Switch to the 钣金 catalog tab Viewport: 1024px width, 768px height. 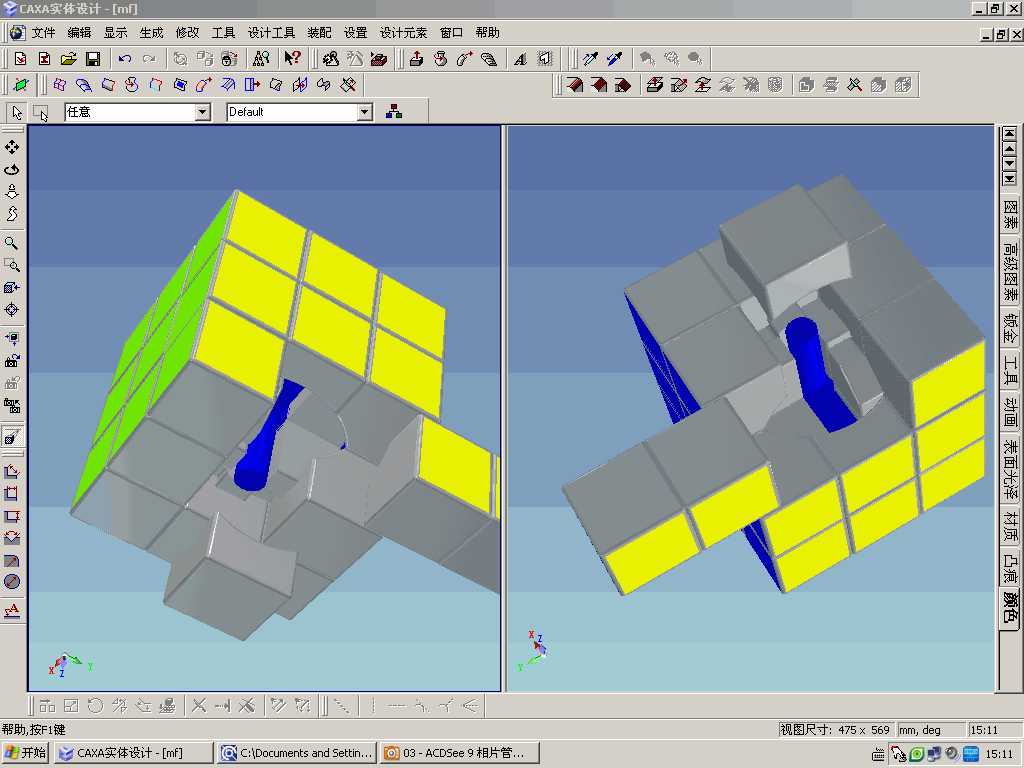(1010, 328)
